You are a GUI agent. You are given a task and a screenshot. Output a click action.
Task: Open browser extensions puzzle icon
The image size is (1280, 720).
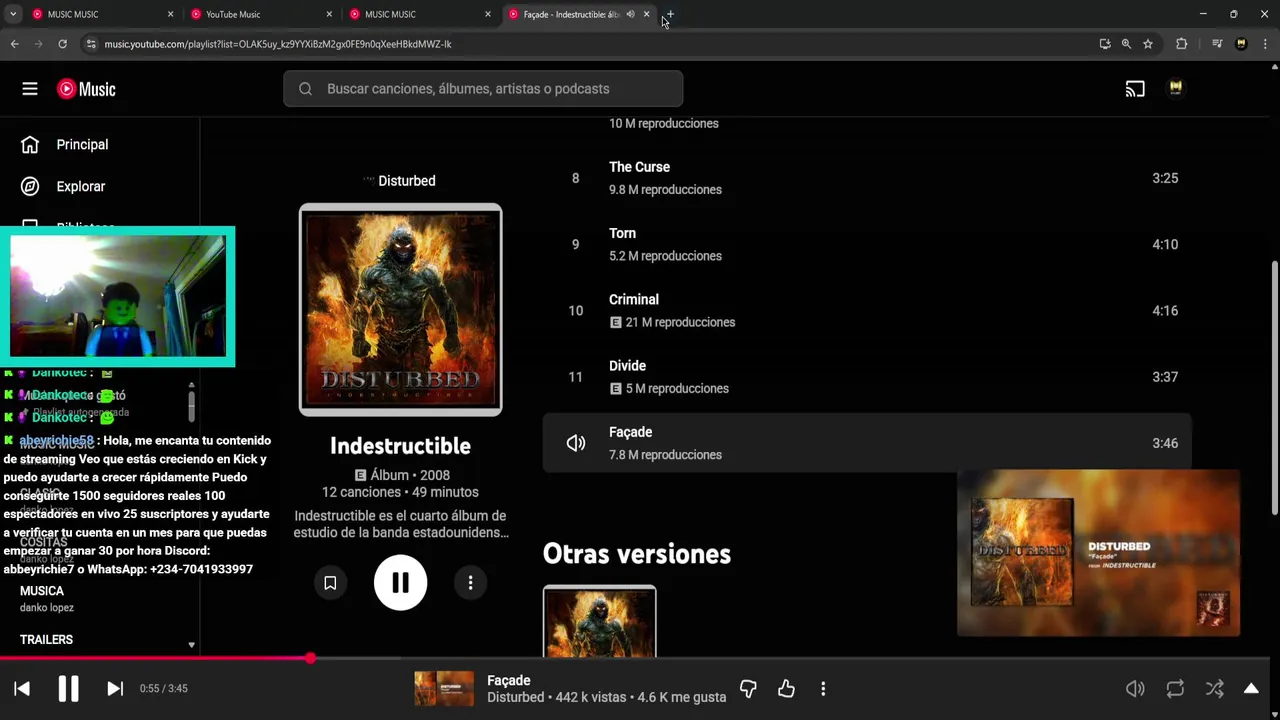[x=1181, y=44]
